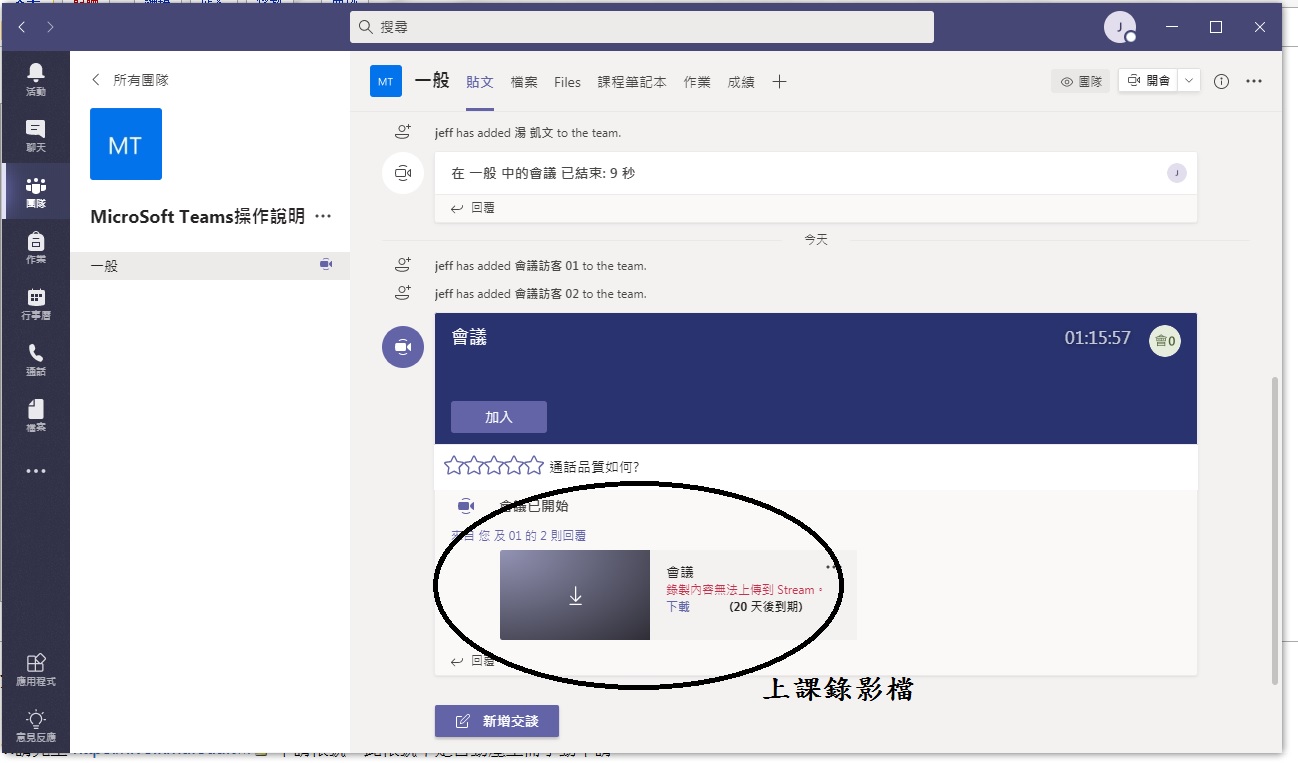Open the recording video thumbnail

tap(575, 595)
